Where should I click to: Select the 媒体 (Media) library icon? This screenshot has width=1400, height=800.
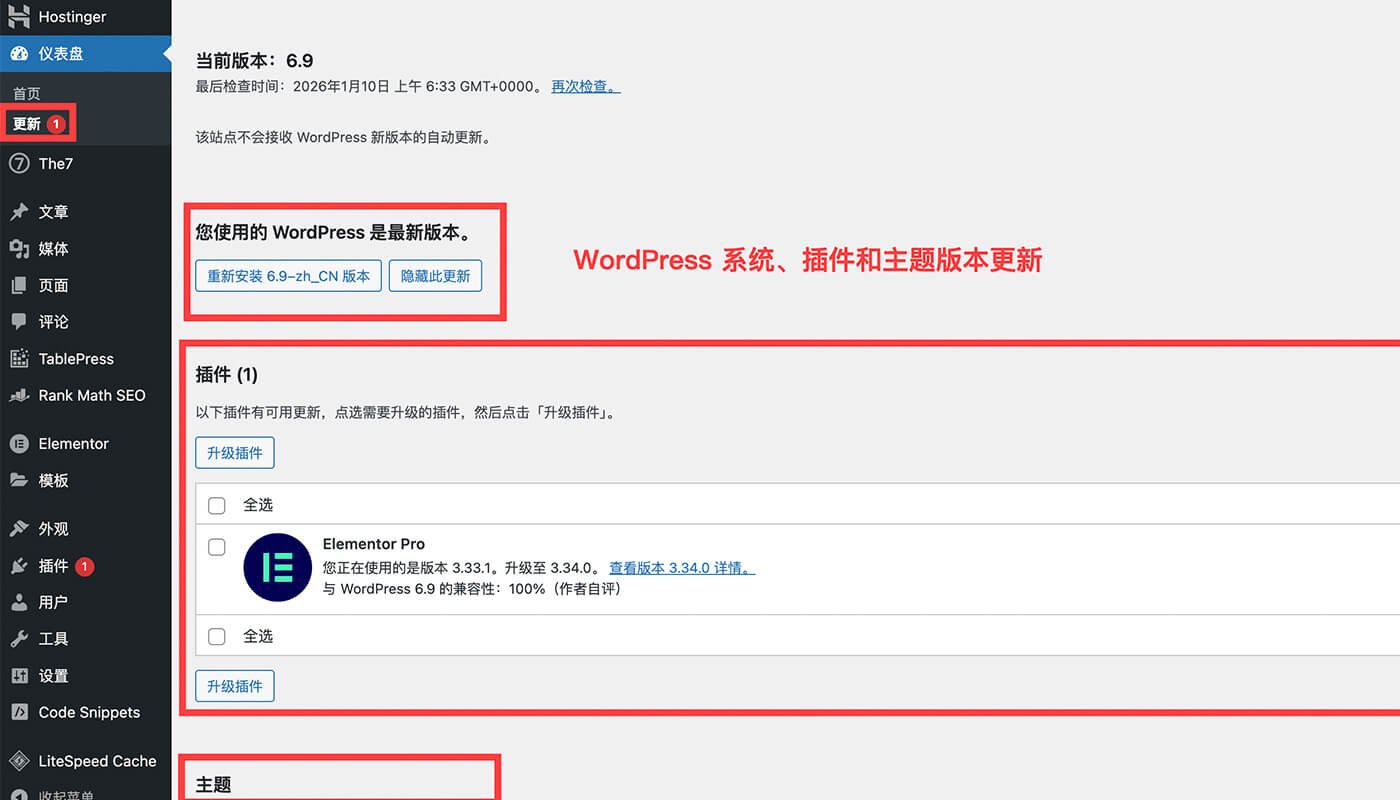[54, 249]
